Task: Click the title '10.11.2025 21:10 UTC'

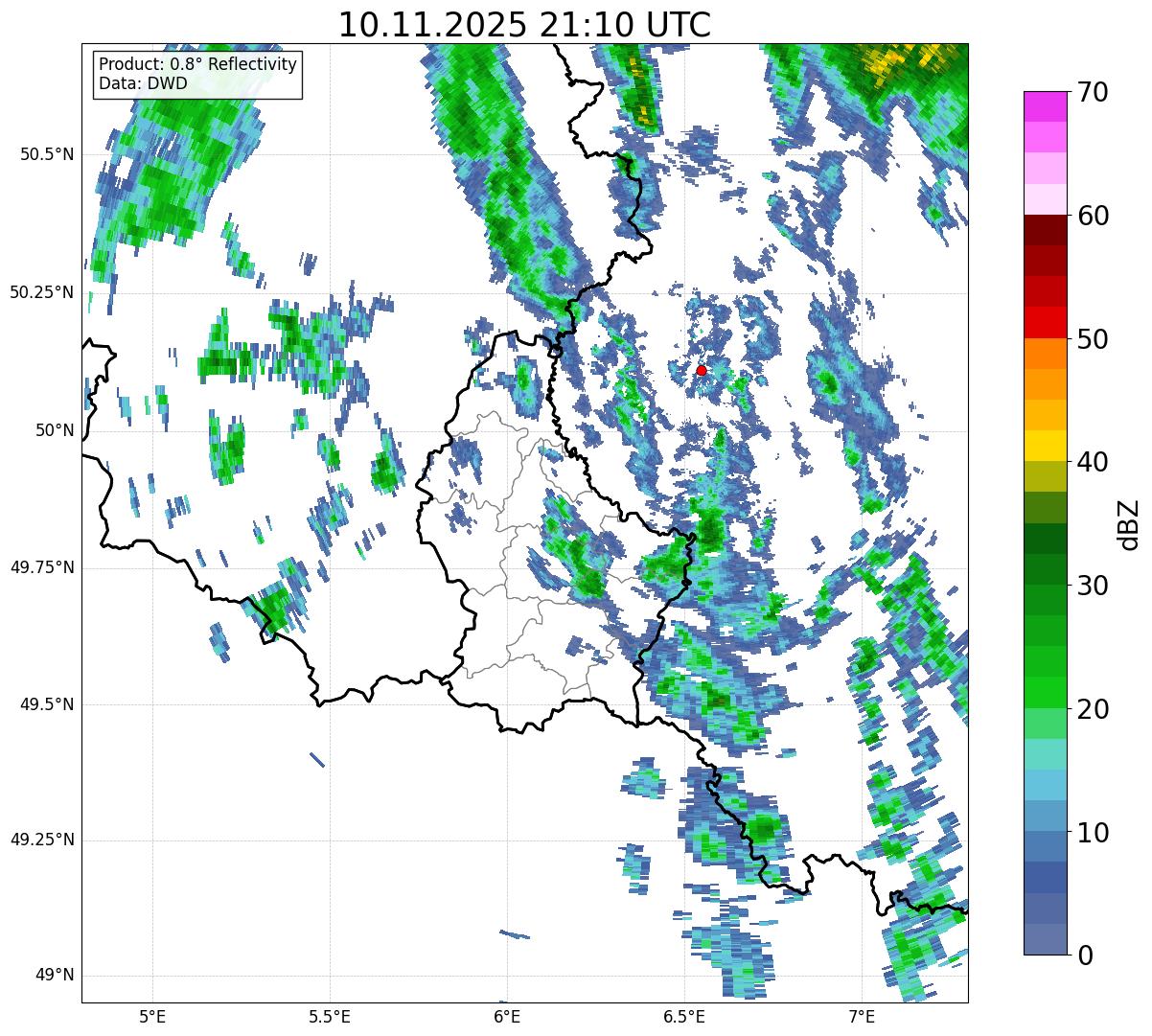Action: click(524, 25)
